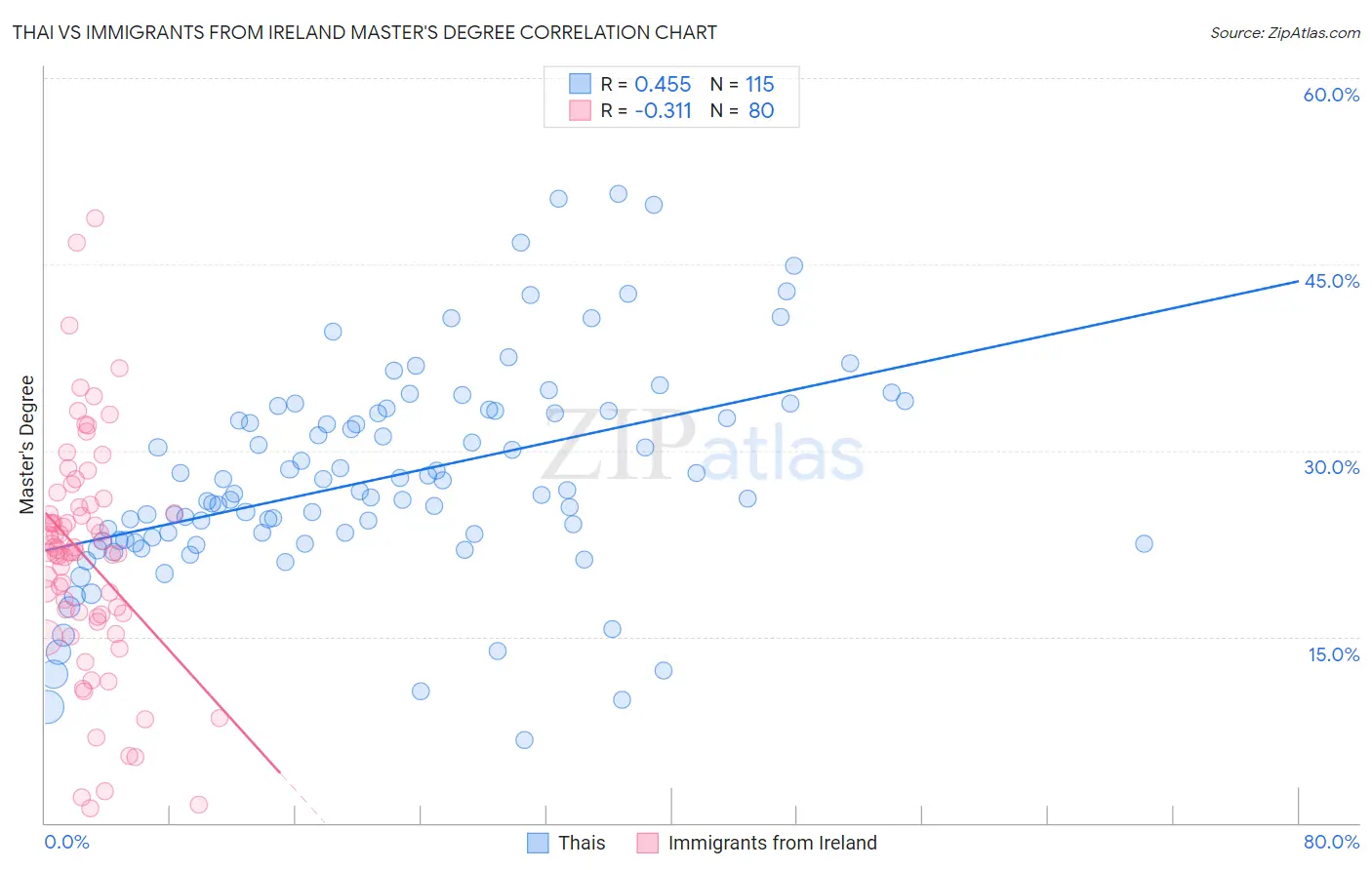Open the Source: ZipAtlas.com link
Screen dimensions: 1372x870
(x=1285, y=32)
